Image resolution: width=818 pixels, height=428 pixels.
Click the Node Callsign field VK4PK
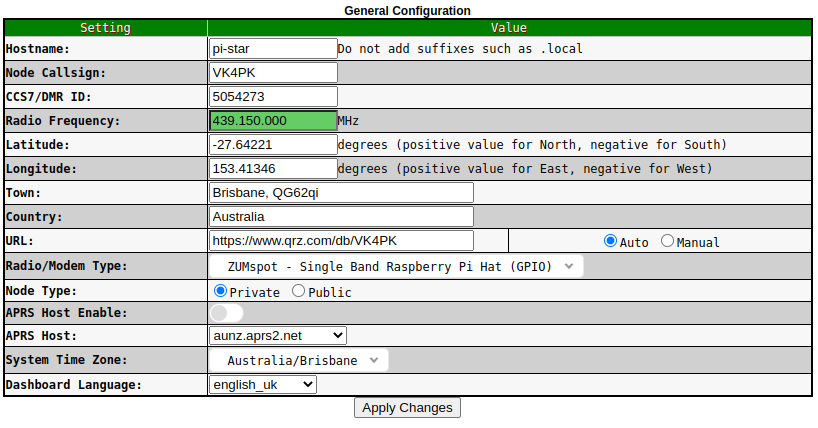point(273,72)
